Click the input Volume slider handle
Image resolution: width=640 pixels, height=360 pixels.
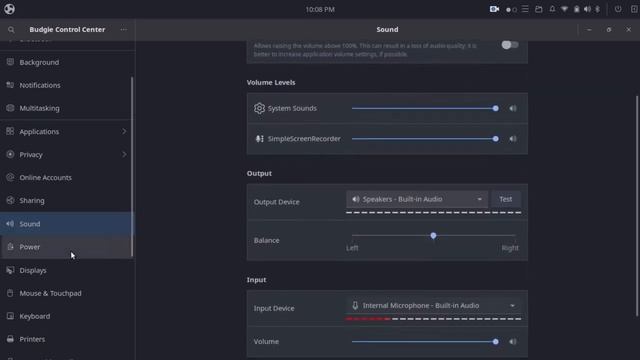[x=496, y=342]
